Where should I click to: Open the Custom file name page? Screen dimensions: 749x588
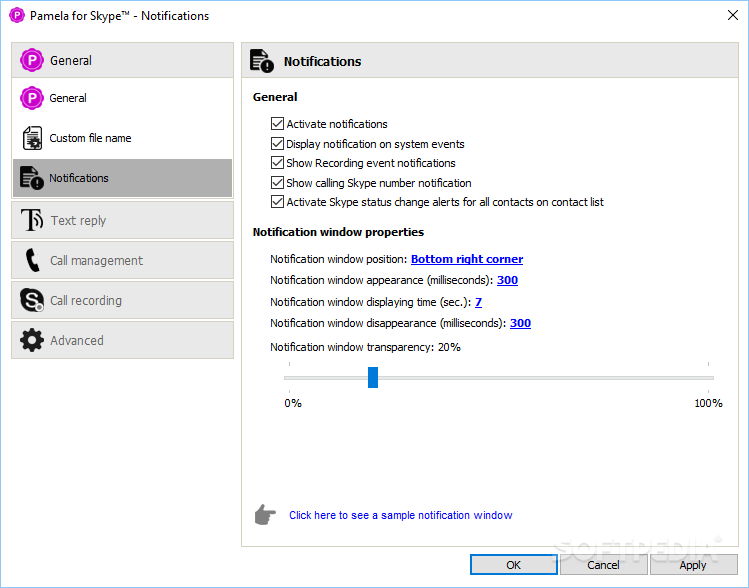coord(123,138)
